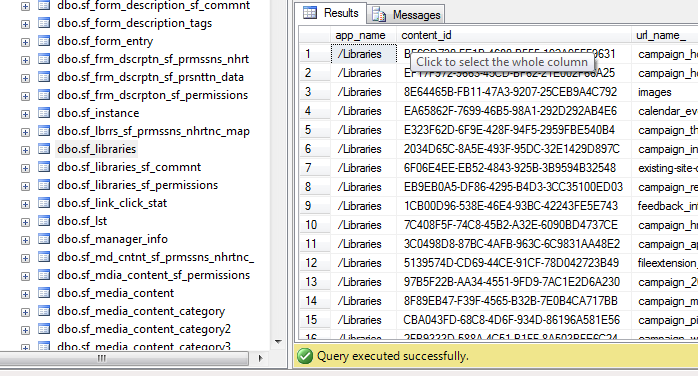
Task: Switch to the Messages tab
Action: [x=406, y=15]
